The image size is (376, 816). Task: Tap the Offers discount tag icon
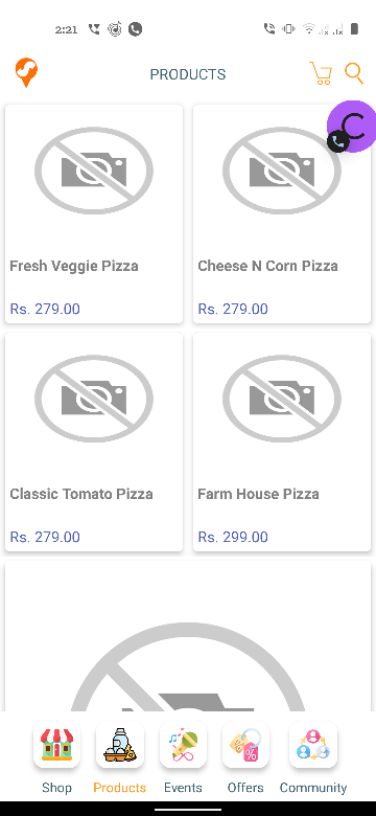pyautogui.click(x=245, y=745)
